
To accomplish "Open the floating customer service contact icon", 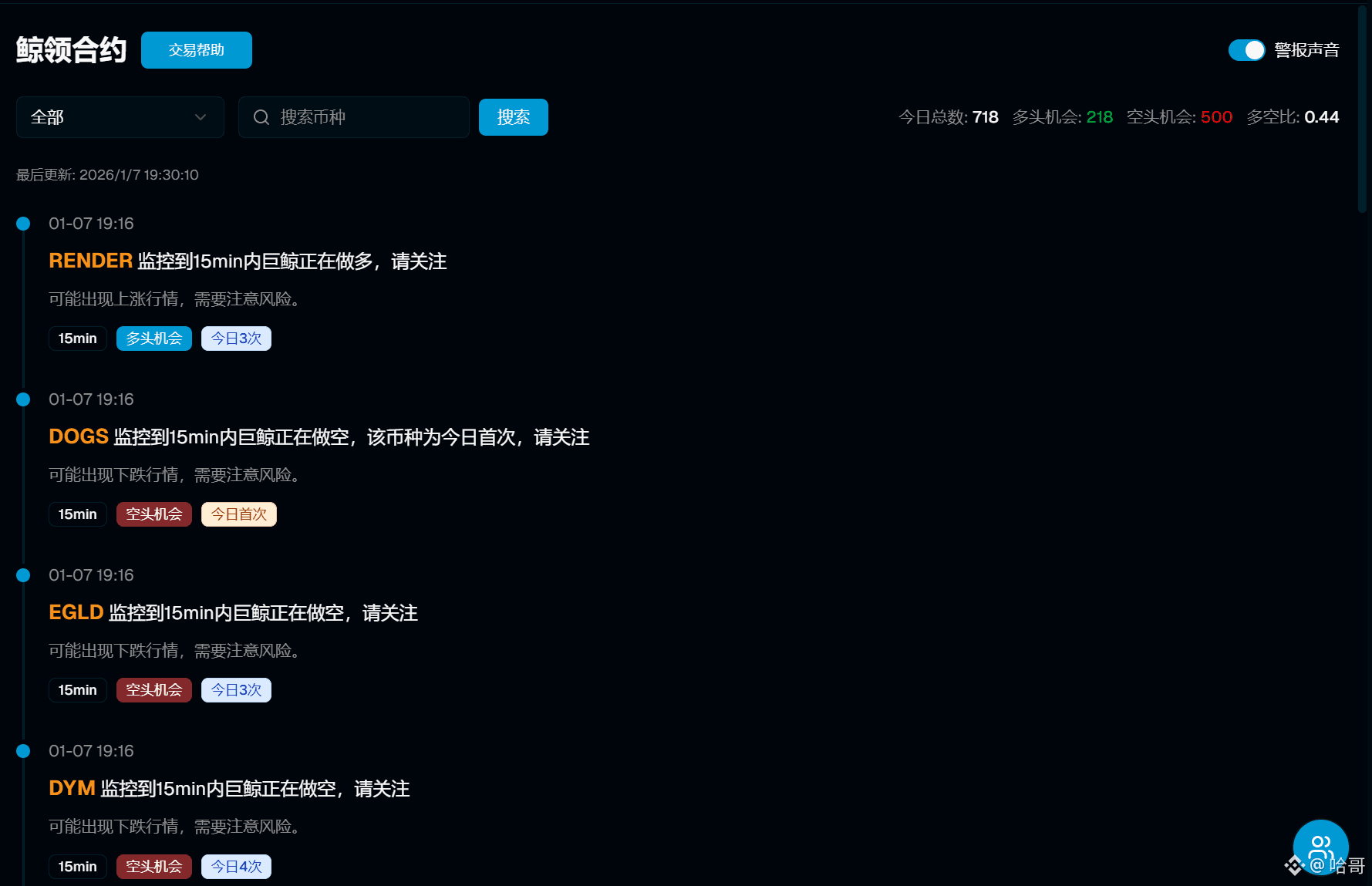I will tap(1320, 847).
